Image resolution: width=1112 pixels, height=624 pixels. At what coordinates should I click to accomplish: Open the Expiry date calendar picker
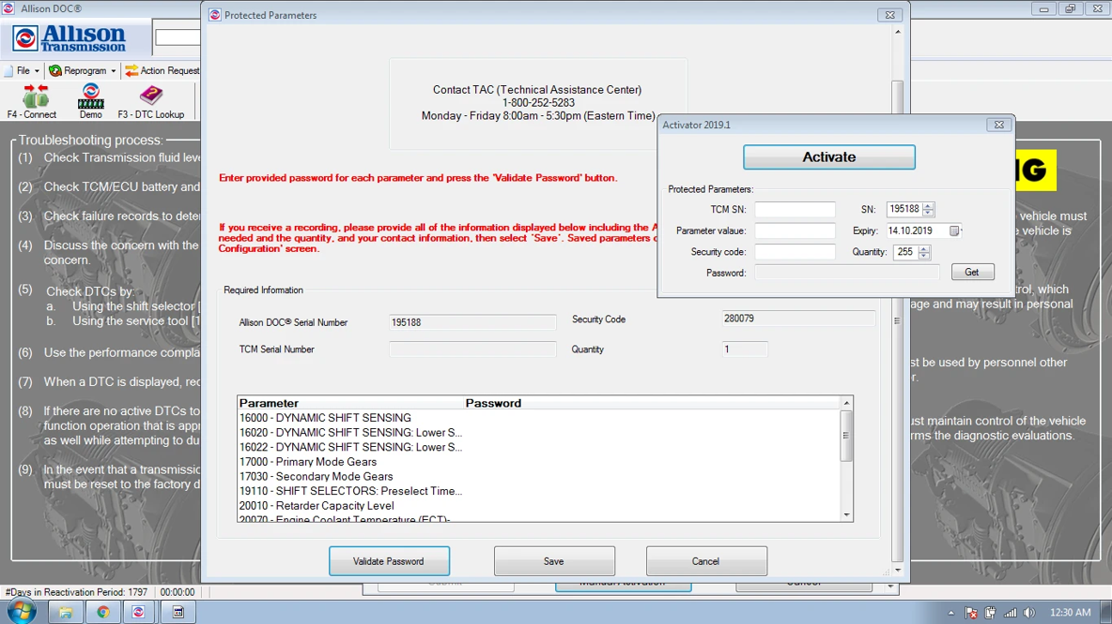(x=955, y=230)
